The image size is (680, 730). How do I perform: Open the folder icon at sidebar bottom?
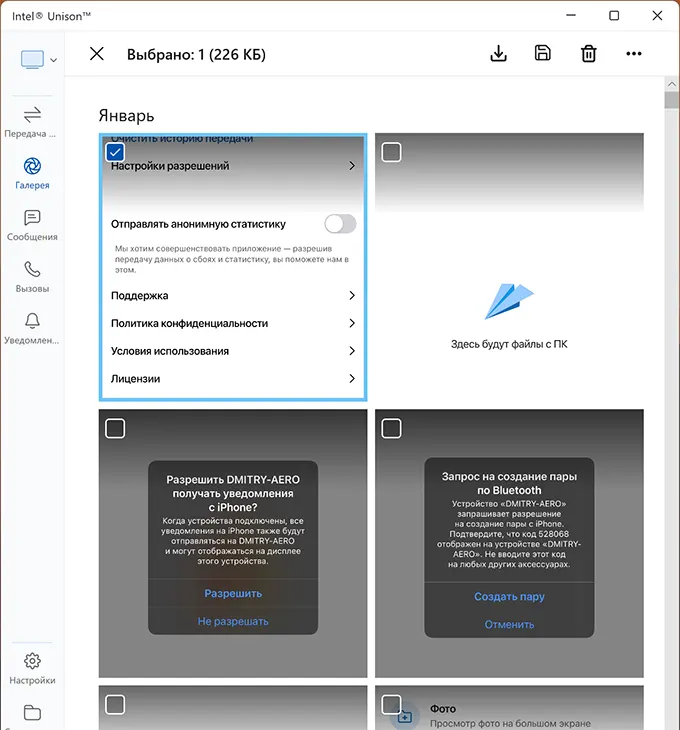32,712
